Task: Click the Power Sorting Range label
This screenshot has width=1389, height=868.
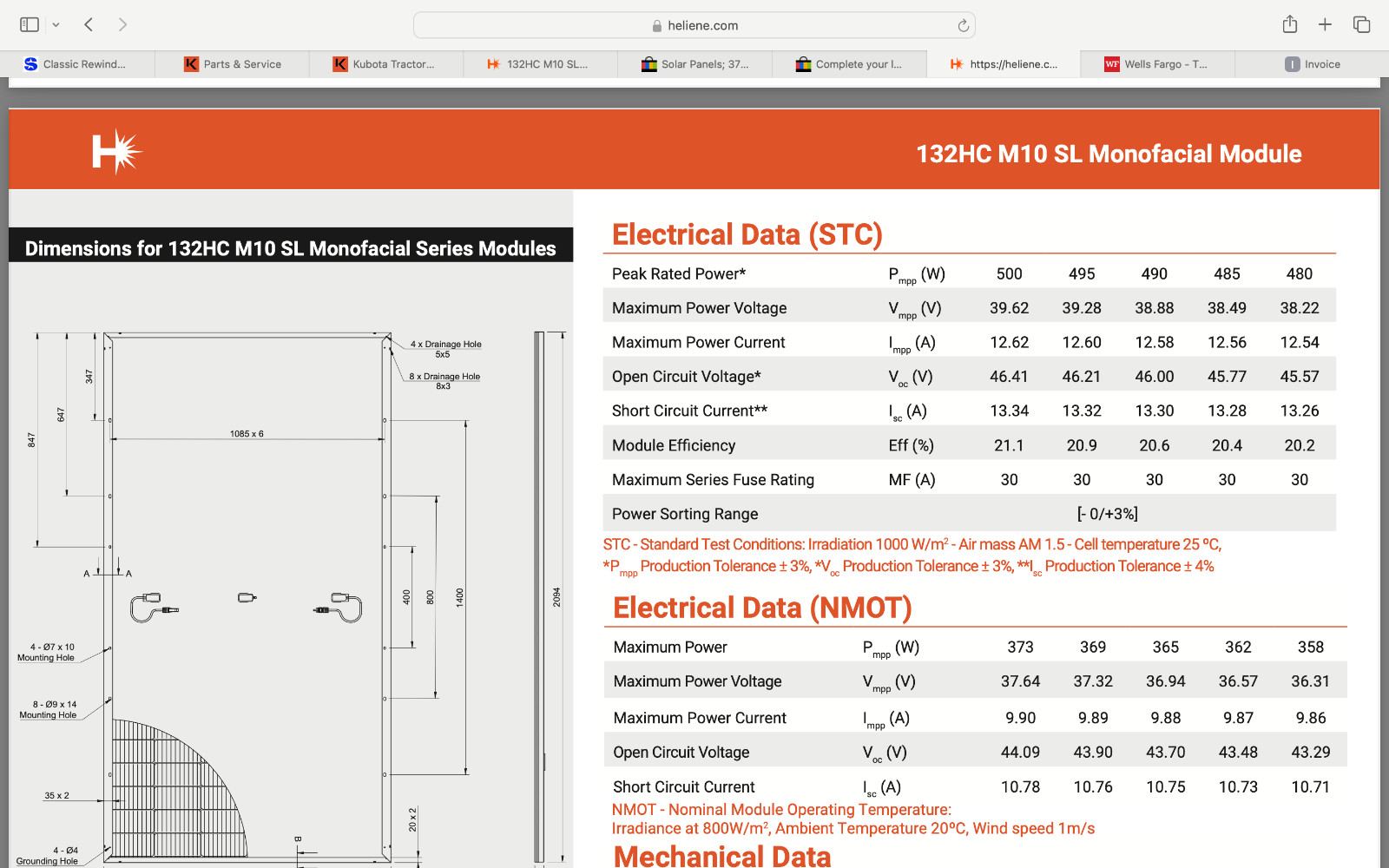Action: click(x=685, y=514)
